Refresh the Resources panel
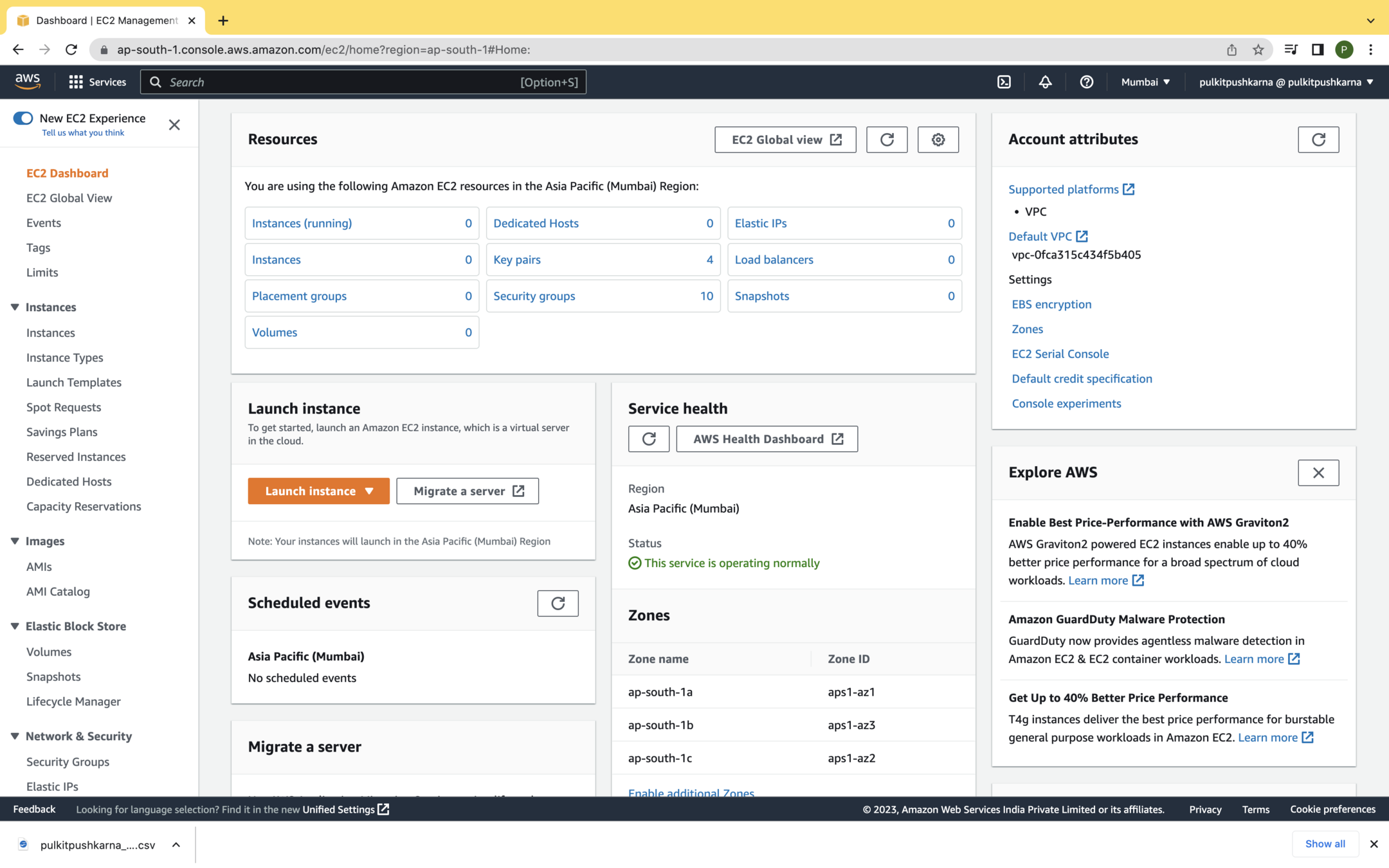Screen dimensions: 1389x868 886,140
